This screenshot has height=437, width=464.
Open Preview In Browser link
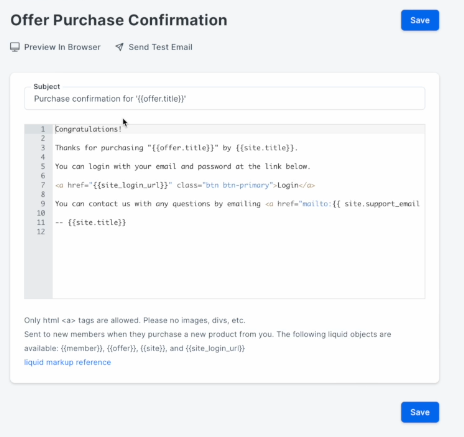coord(62,47)
